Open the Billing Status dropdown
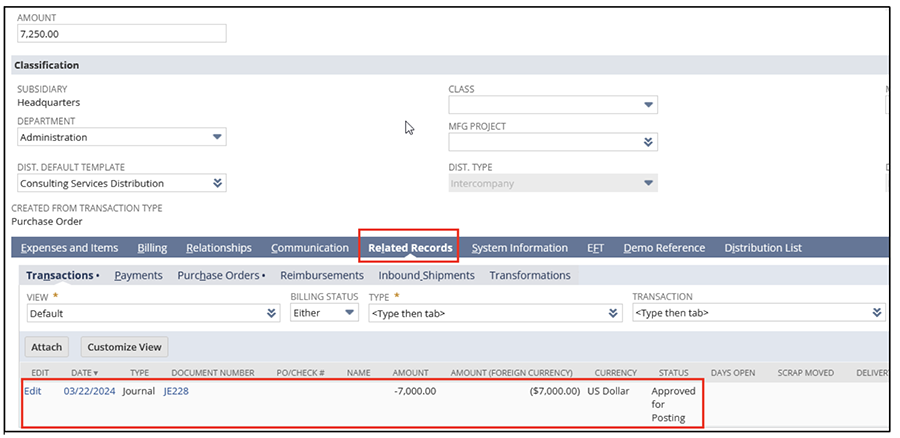This screenshot has width=900, height=438. tap(349, 313)
